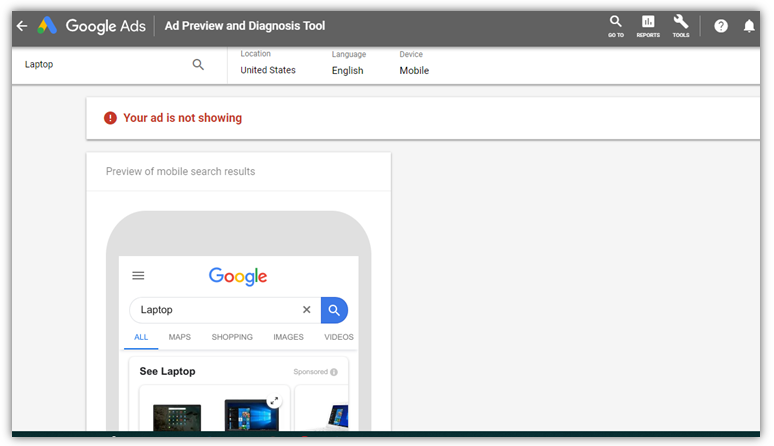This screenshot has height=446, width=774.
Task: Click the 'See Laptop' heading
Action: click(167, 371)
